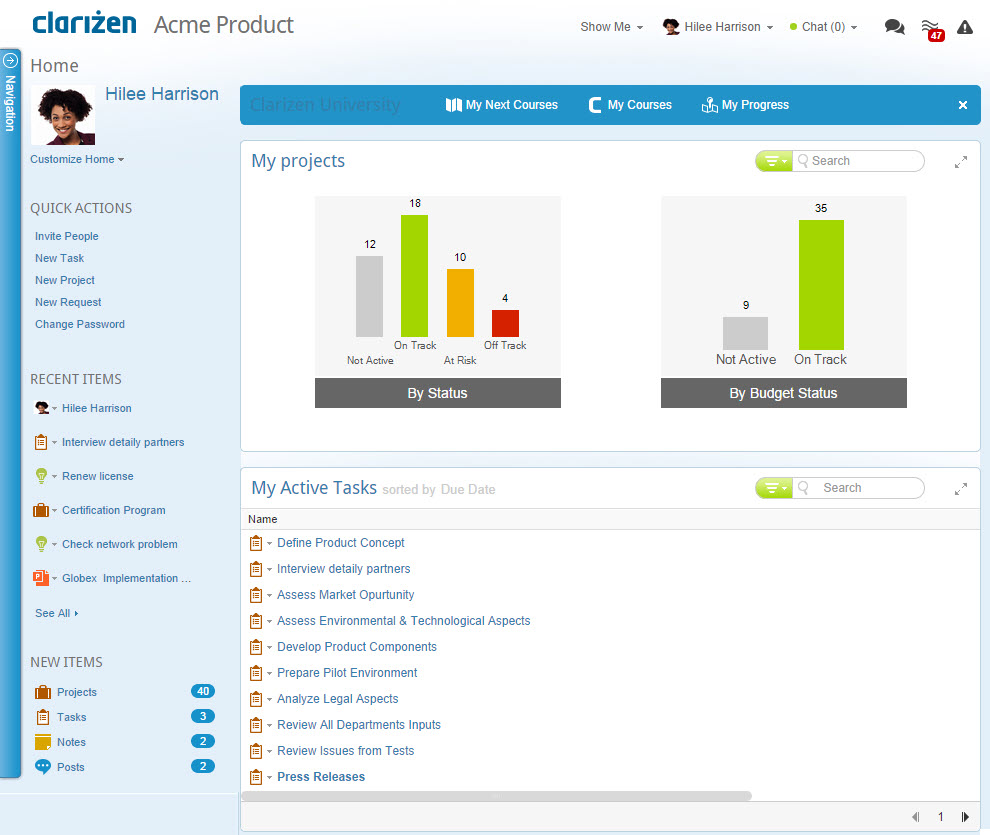Open the Assess Environmental & Technological Aspects task

coord(403,621)
